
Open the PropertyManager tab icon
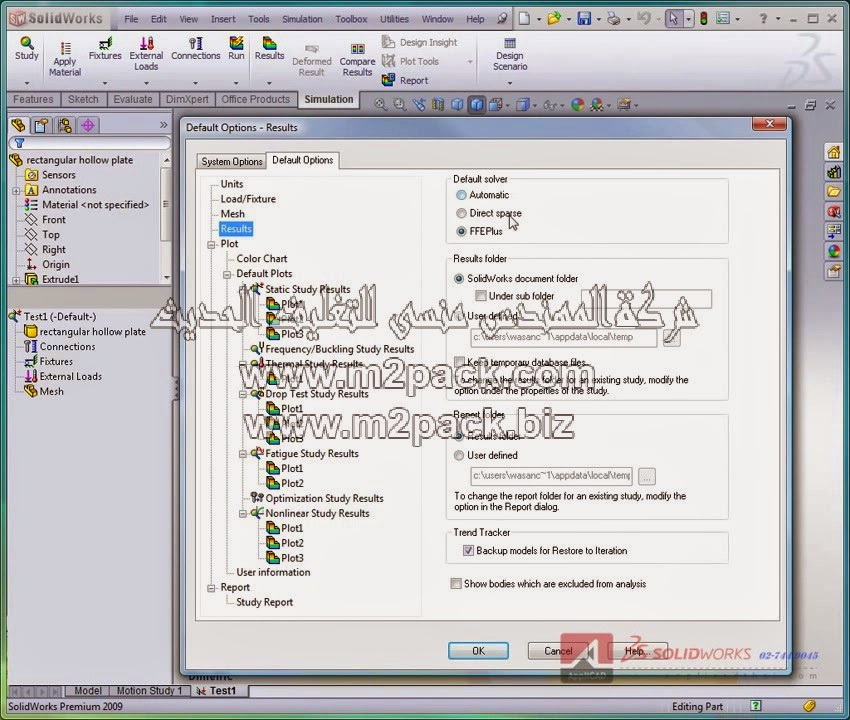41,126
